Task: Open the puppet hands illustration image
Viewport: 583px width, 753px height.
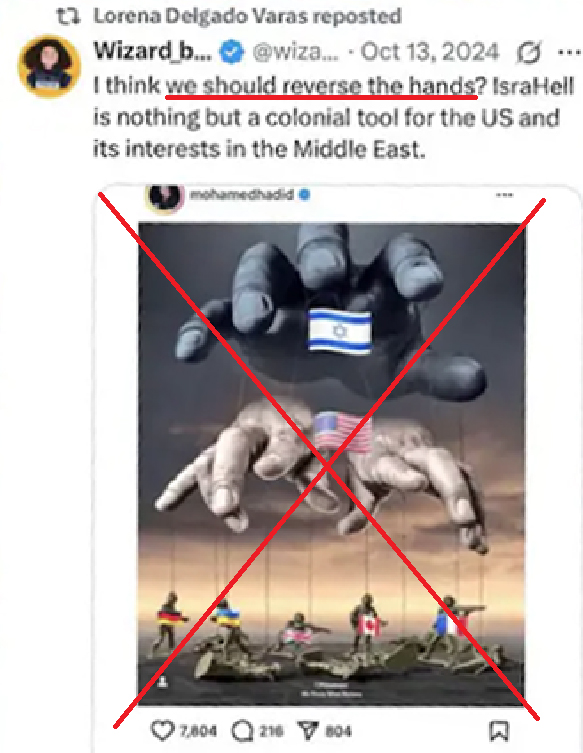Action: click(332, 463)
